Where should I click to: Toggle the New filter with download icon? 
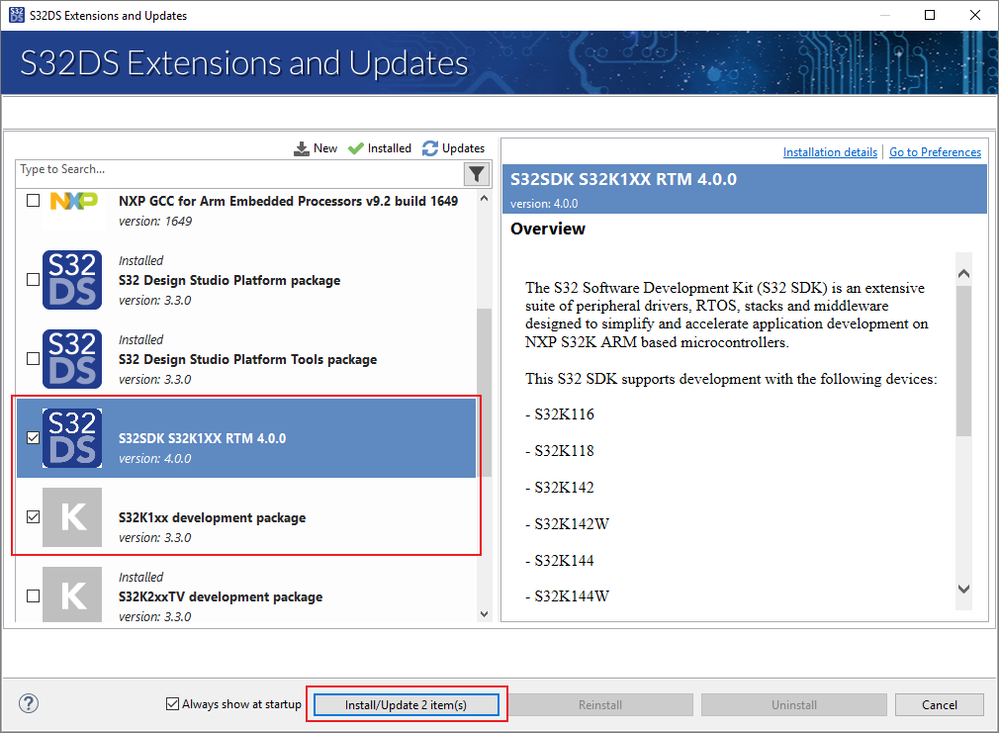tap(315, 149)
